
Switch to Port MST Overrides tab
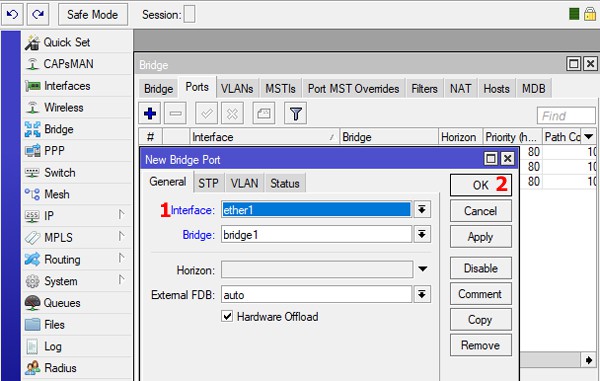[354, 89]
